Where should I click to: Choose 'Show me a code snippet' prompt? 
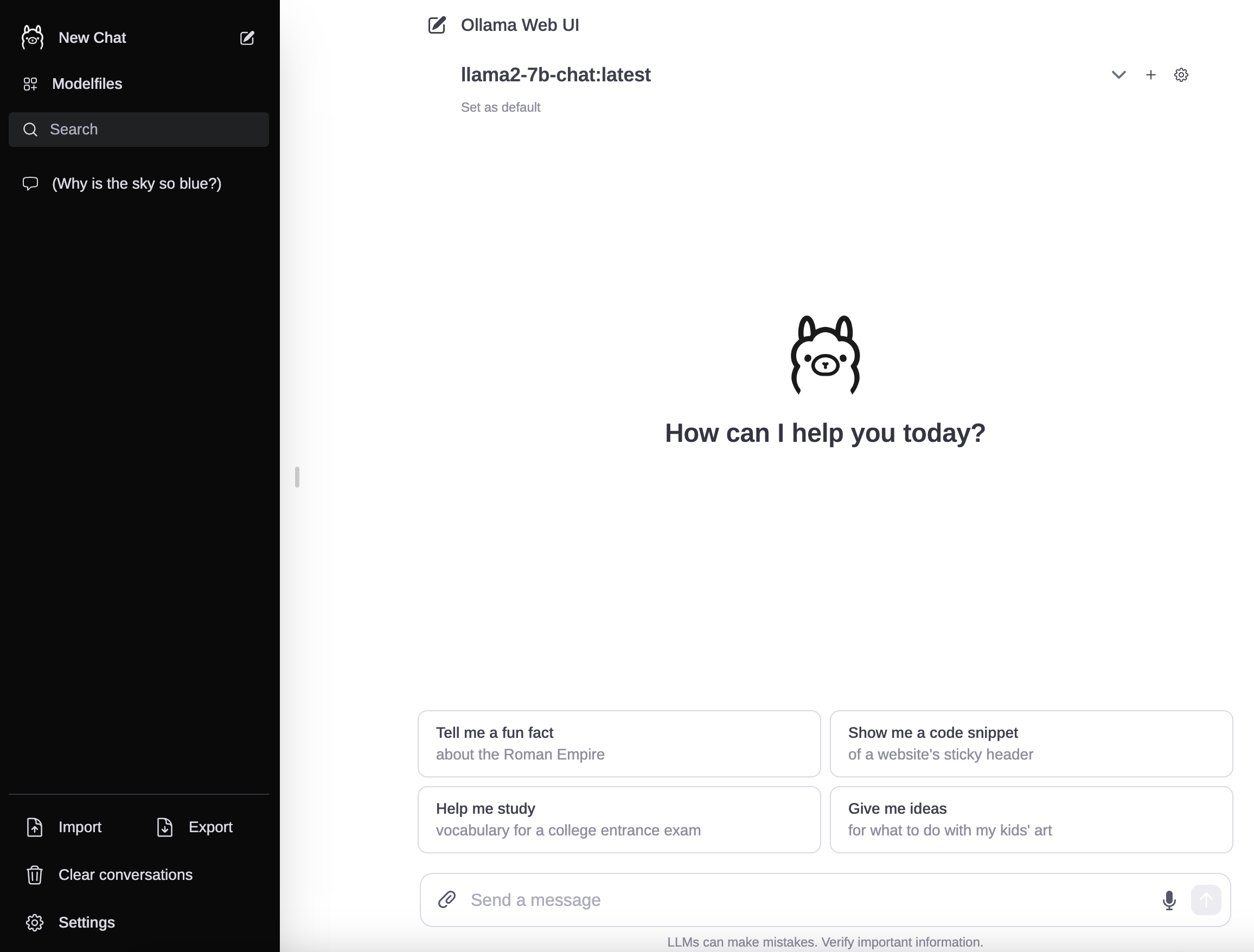pyautogui.click(x=1031, y=743)
